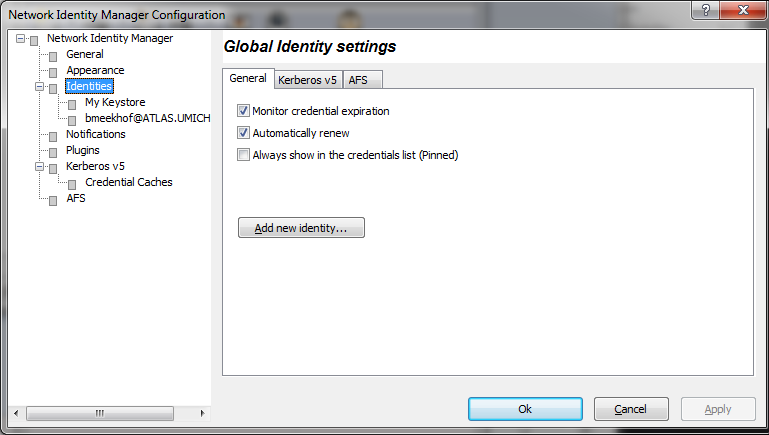
Task: Click the icon next to AFS tree item
Action: (53, 201)
